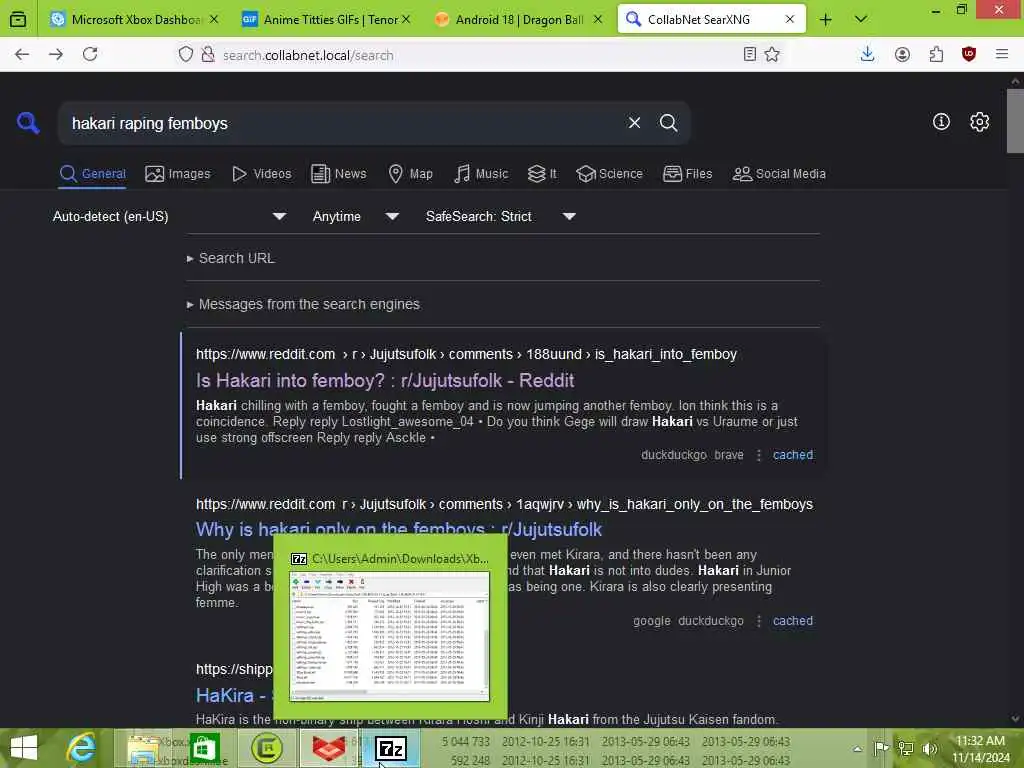Open the Windows Start button
This screenshot has width=1024, height=768.
(x=24, y=748)
